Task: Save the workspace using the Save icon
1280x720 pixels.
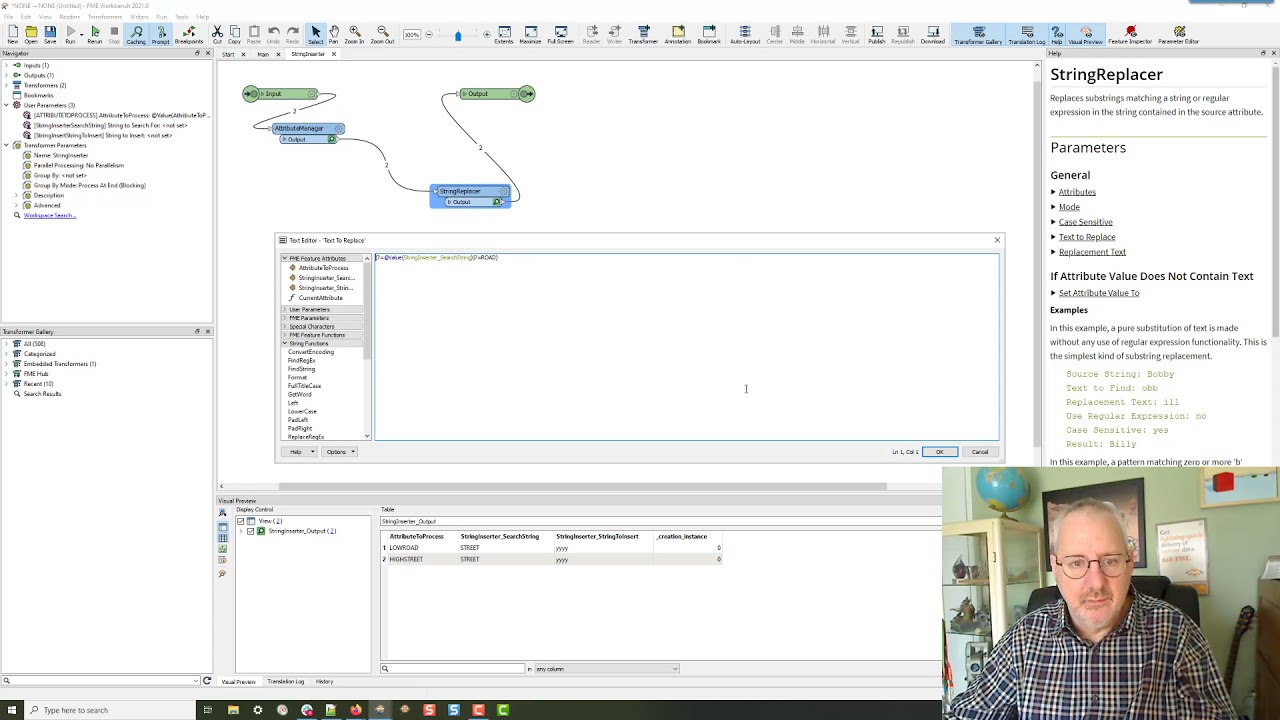Action: tap(50, 35)
